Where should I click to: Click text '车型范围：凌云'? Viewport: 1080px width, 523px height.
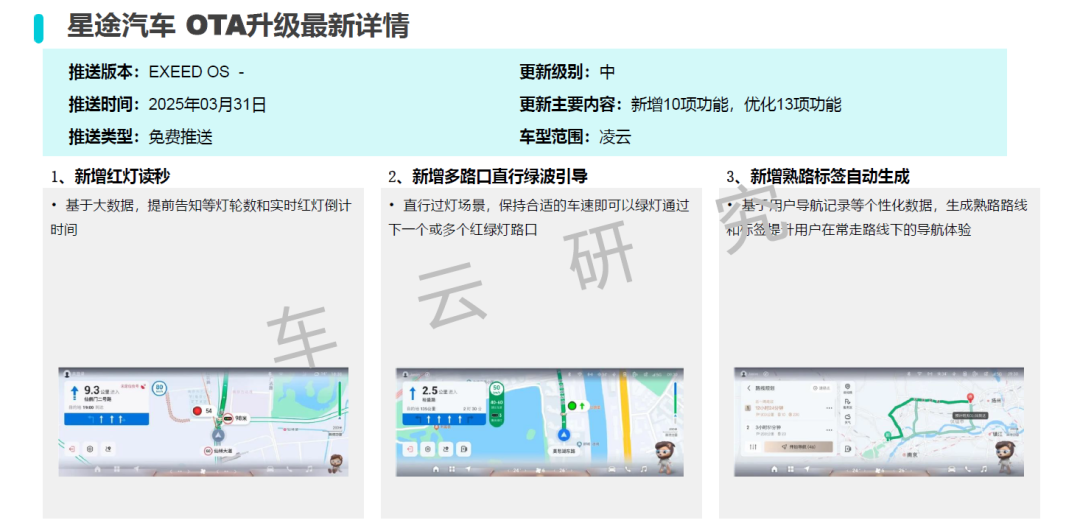(575, 136)
